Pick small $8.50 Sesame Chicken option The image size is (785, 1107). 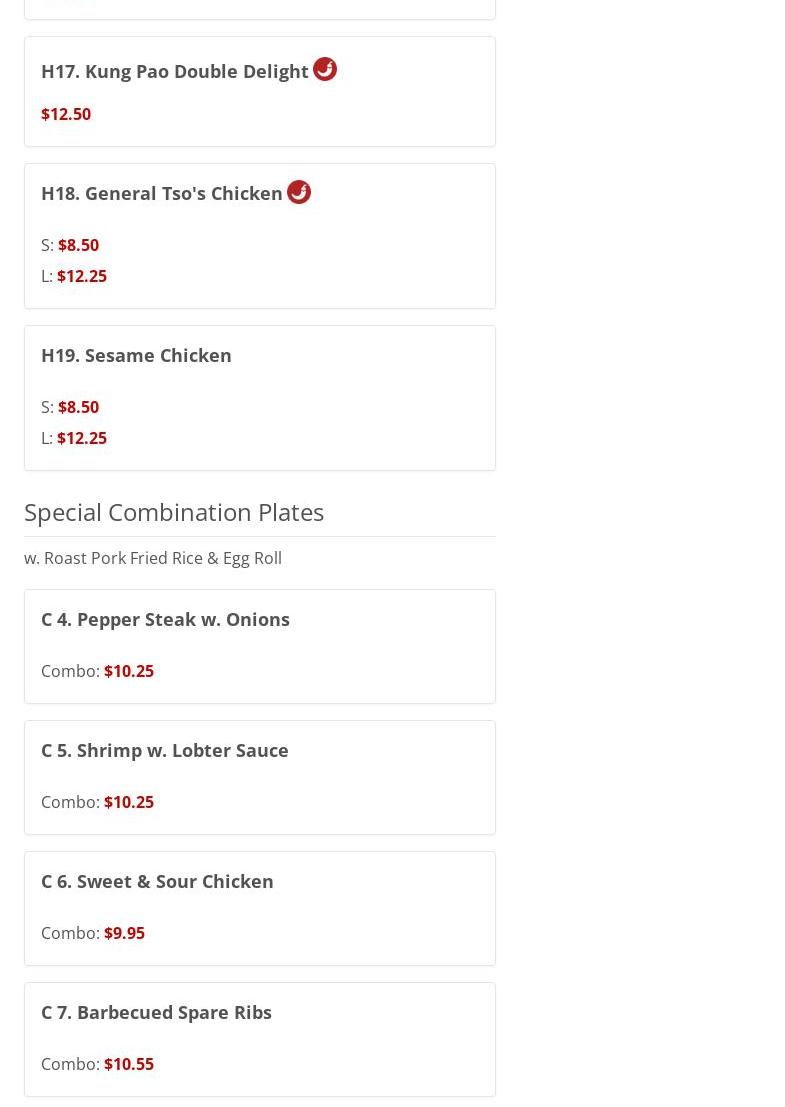click(x=78, y=407)
